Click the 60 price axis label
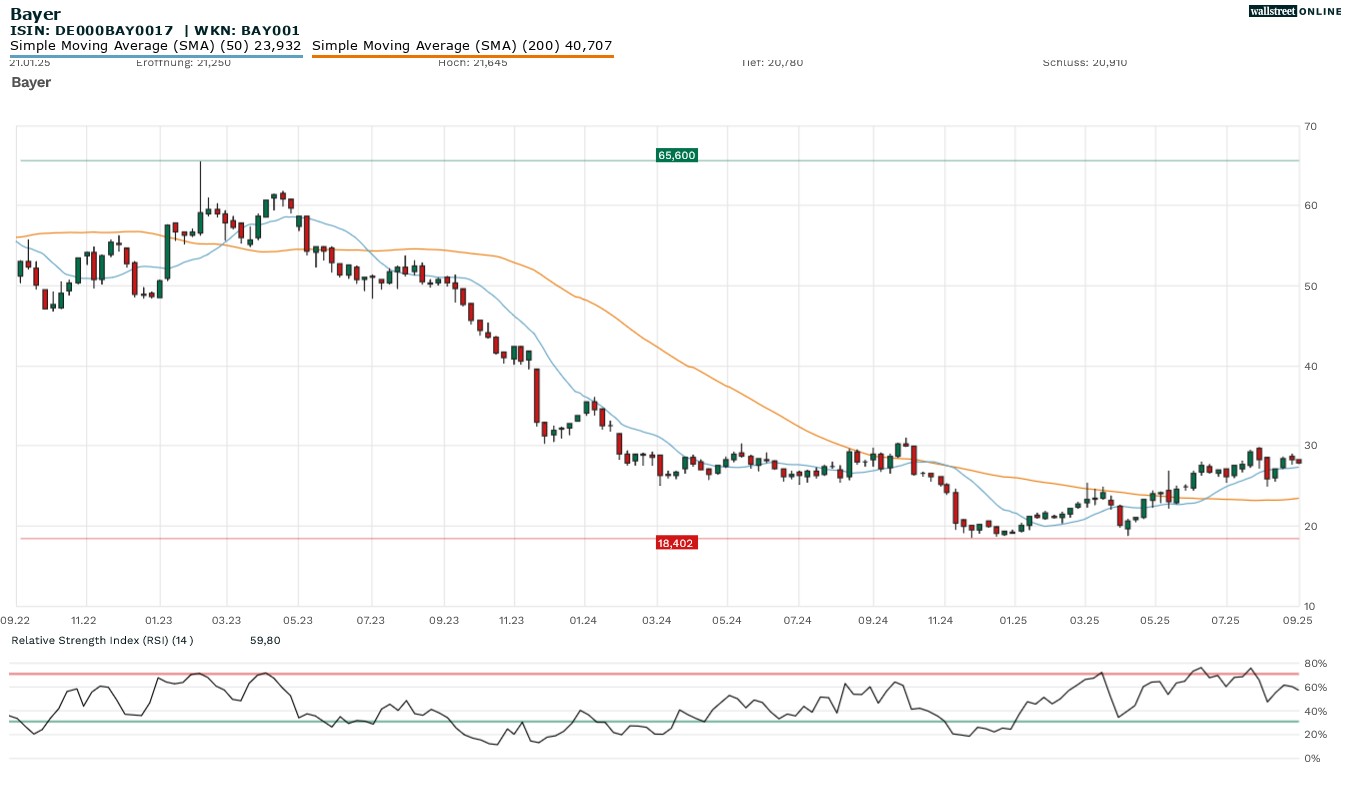The width and height of the screenshot is (1349, 786). [x=1310, y=206]
